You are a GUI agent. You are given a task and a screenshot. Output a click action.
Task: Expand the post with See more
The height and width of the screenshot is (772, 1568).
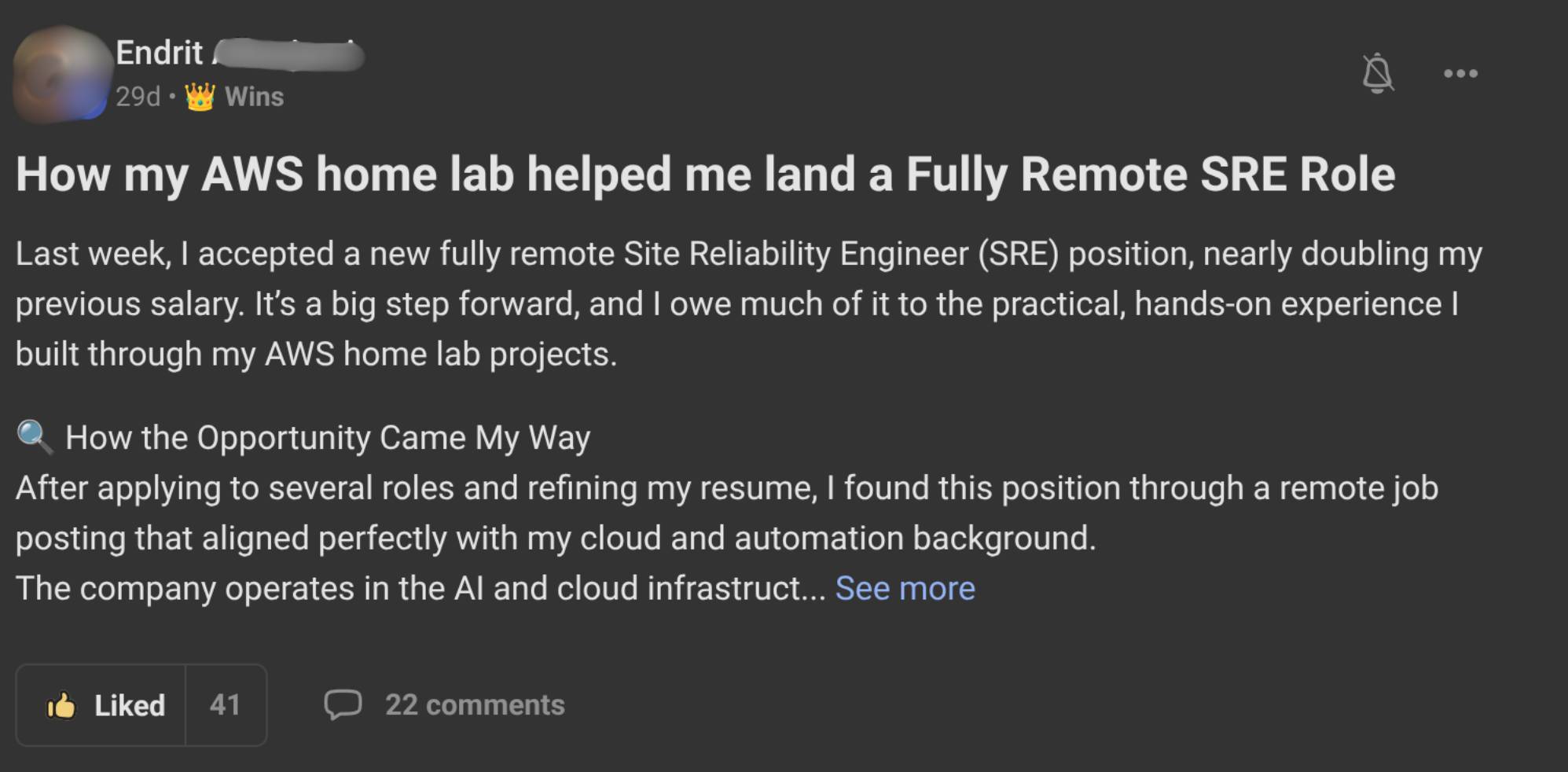(x=905, y=589)
